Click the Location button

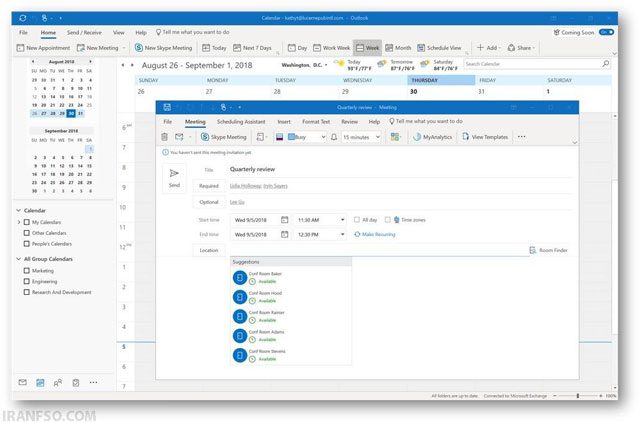209,250
